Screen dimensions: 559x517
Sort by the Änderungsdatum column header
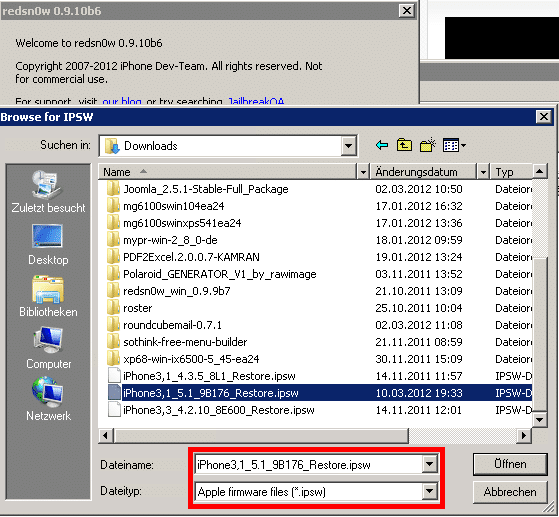click(424, 172)
